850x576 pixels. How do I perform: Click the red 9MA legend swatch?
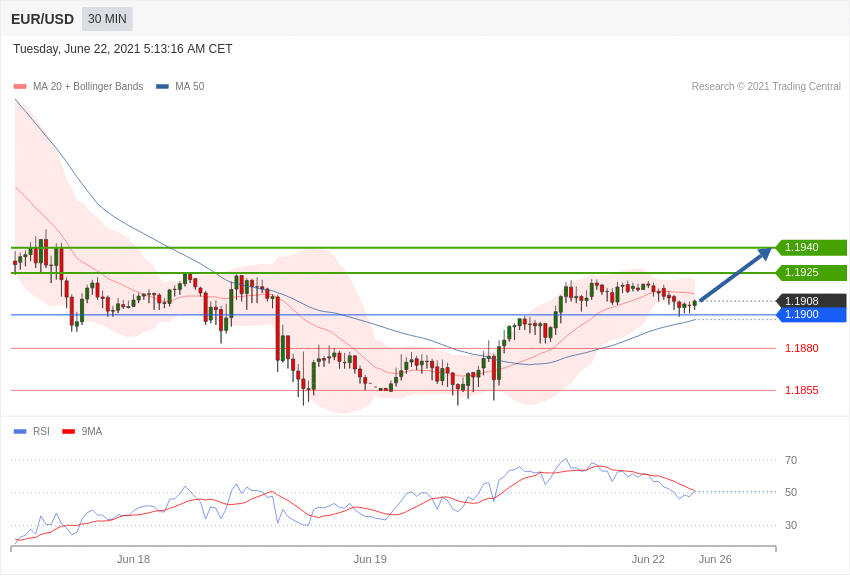pyautogui.click(x=69, y=431)
